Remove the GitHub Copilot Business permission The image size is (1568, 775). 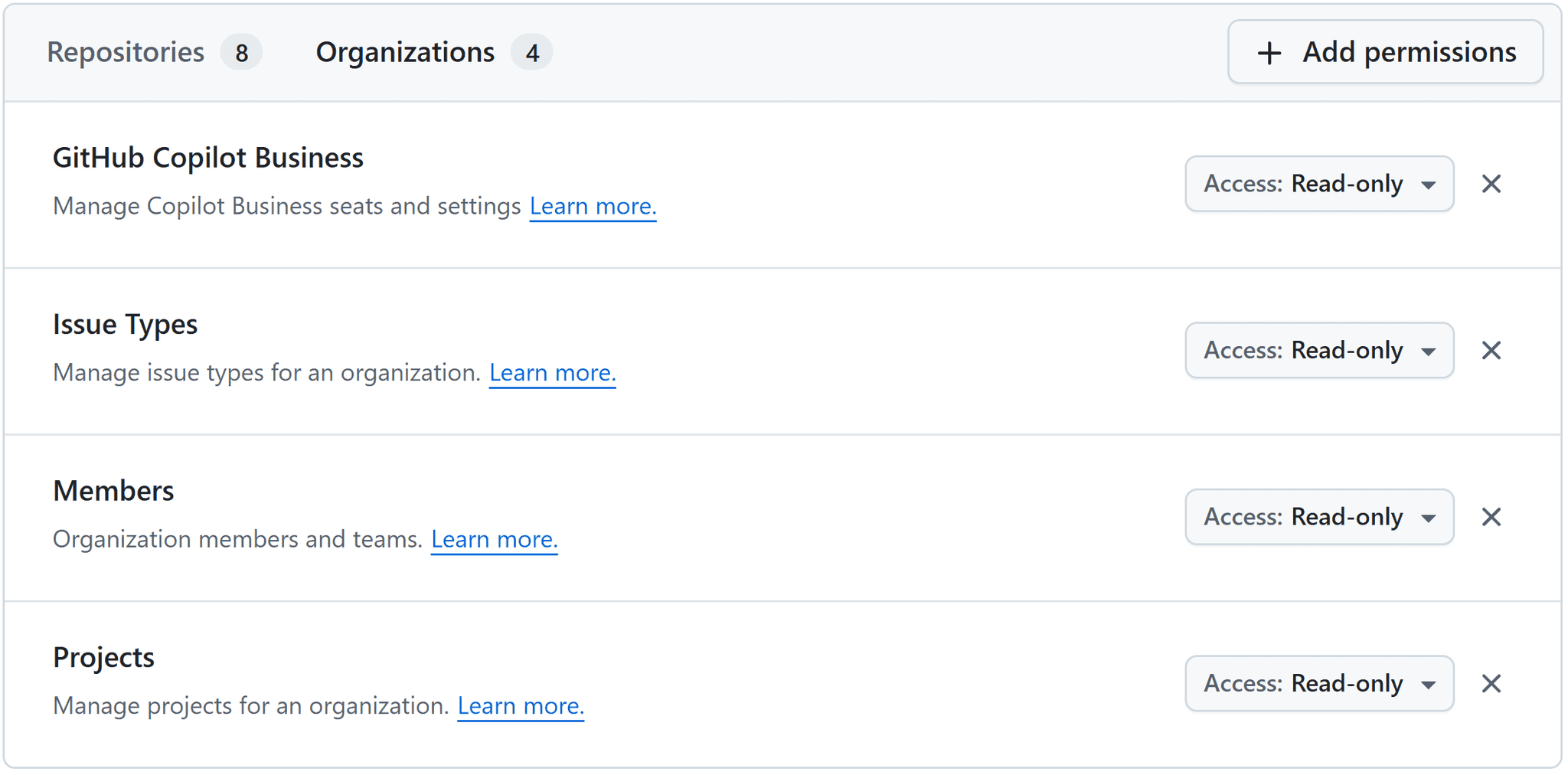point(1491,184)
